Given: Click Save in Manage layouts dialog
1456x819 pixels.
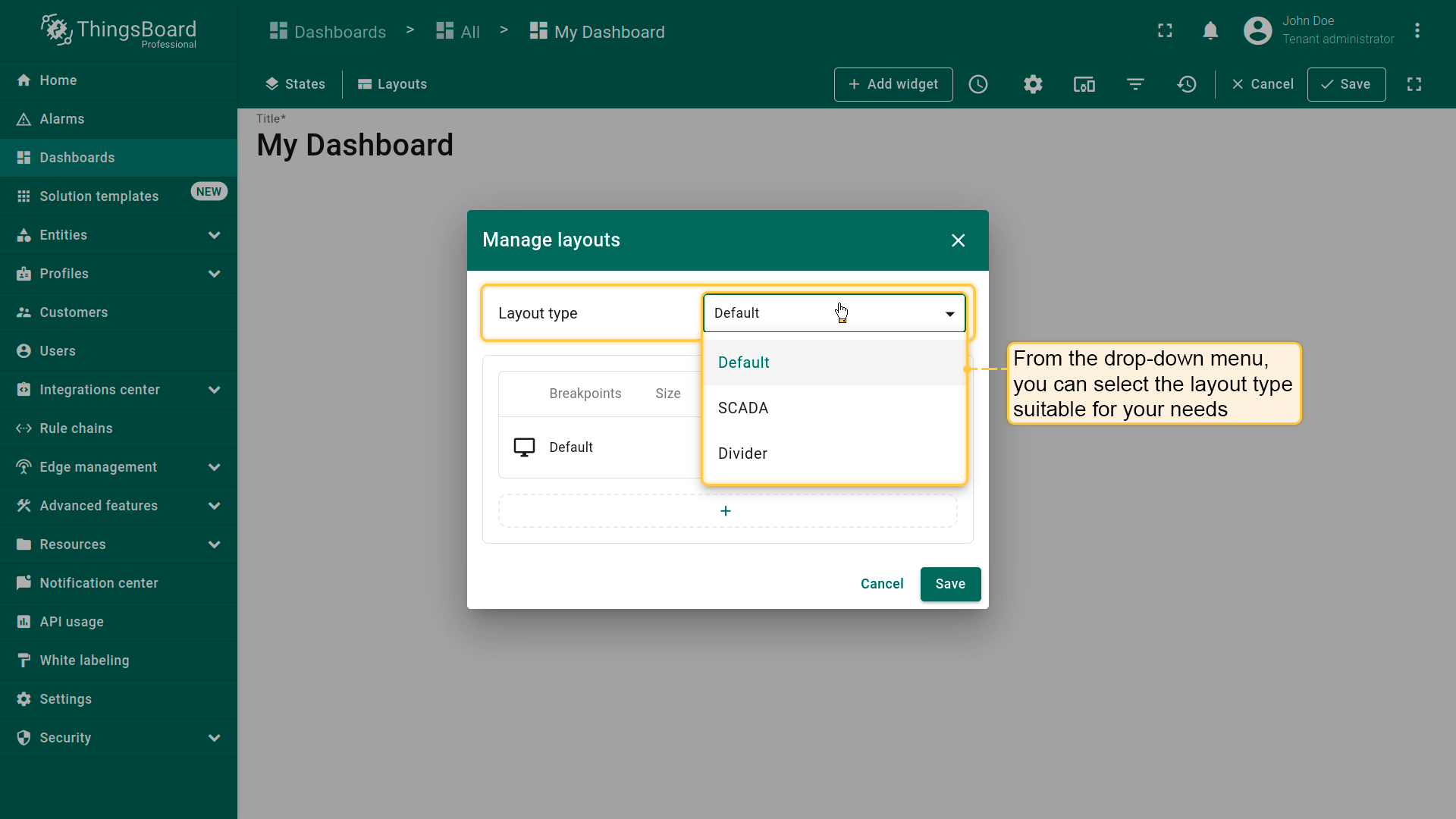Looking at the screenshot, I should [950, 584].
